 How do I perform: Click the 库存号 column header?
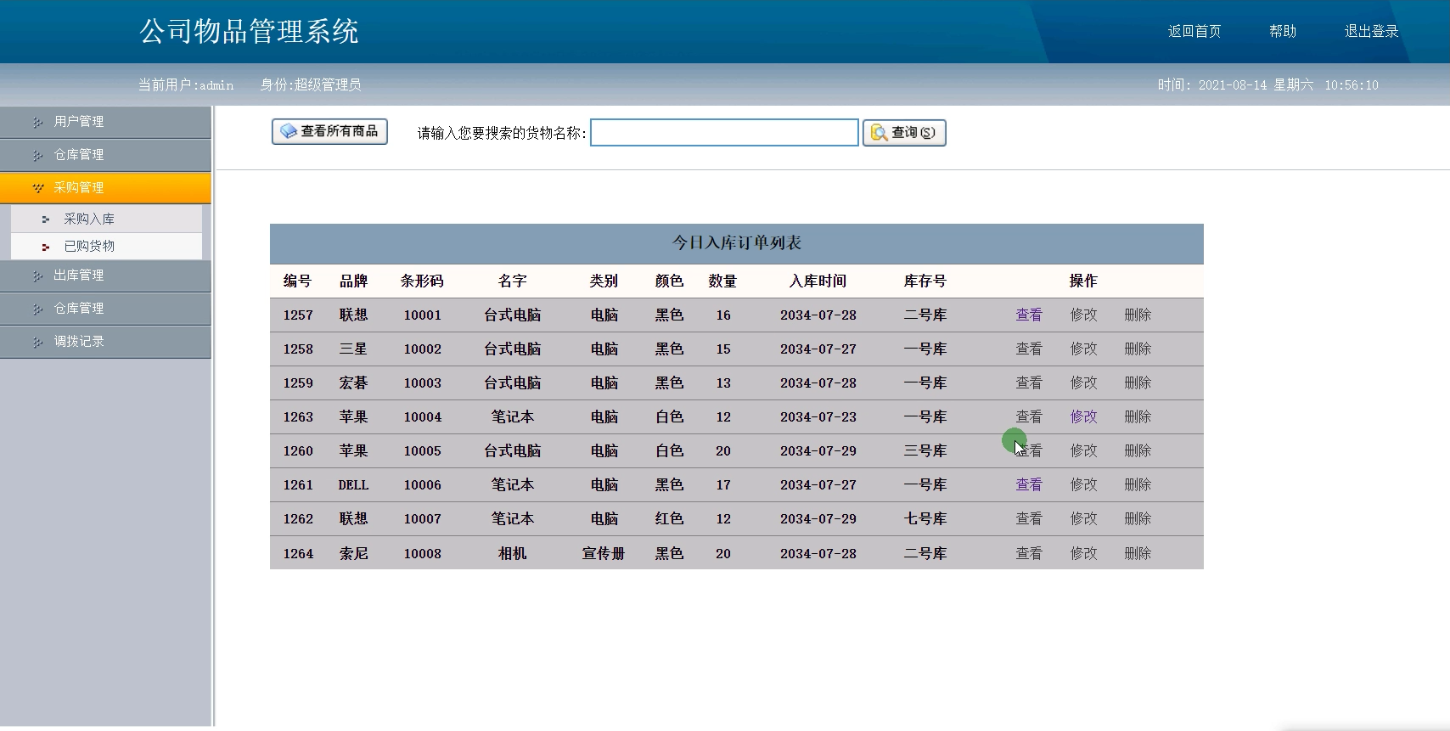click(x=925, y=281)
